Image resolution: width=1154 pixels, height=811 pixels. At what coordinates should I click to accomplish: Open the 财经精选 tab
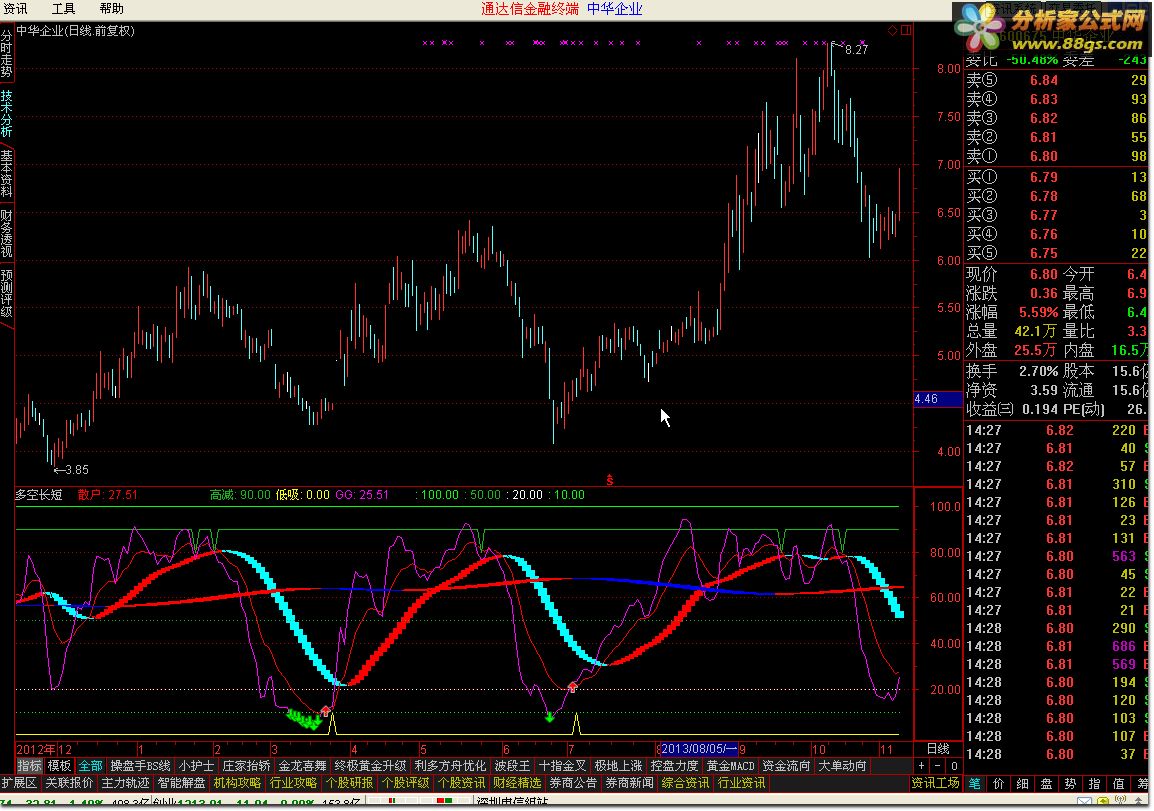pyautogui.click(x=517, y=783)
